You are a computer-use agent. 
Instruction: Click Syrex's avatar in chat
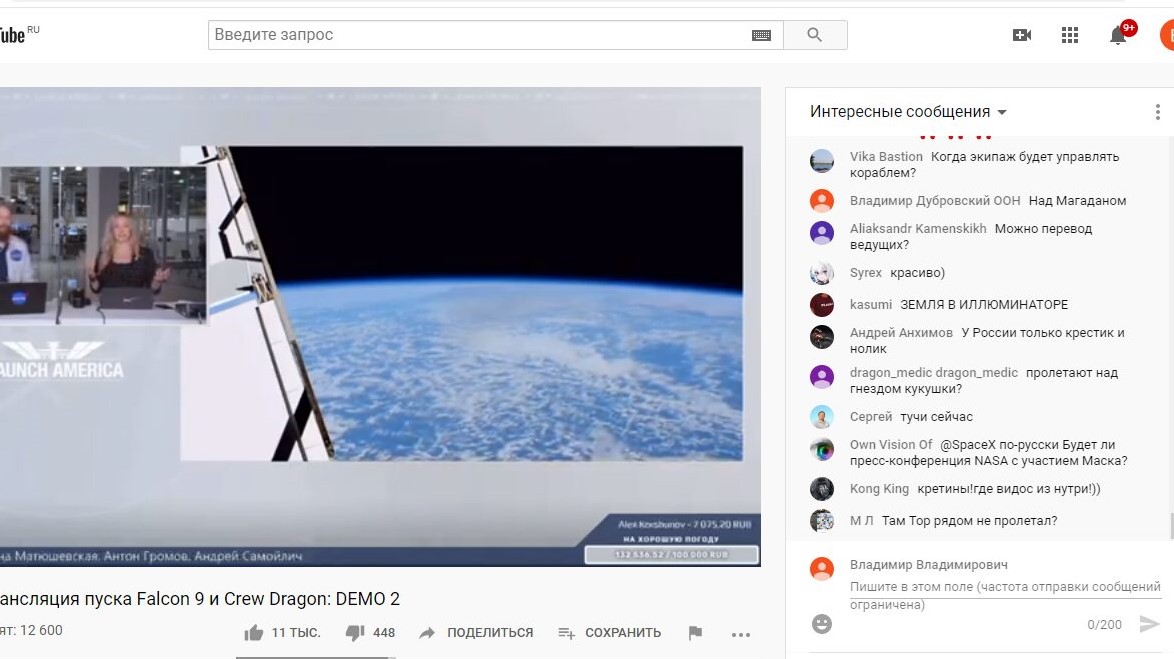(x=822, y=273)
